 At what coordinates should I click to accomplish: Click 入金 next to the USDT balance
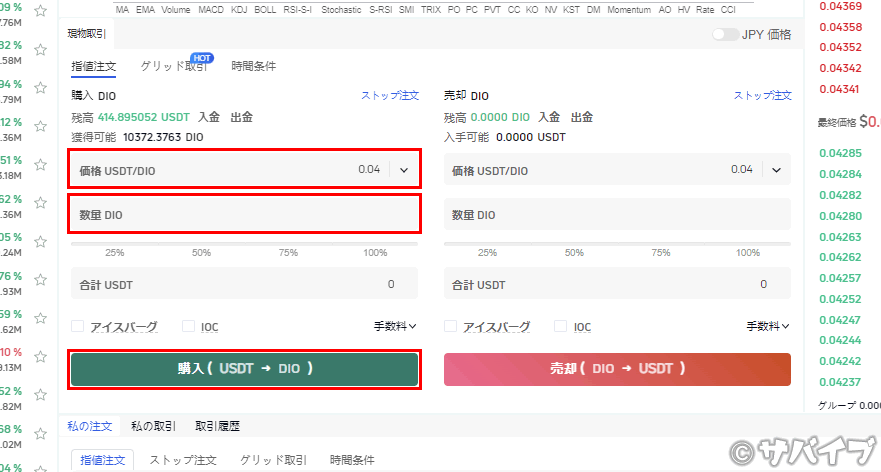coord(209,117)
